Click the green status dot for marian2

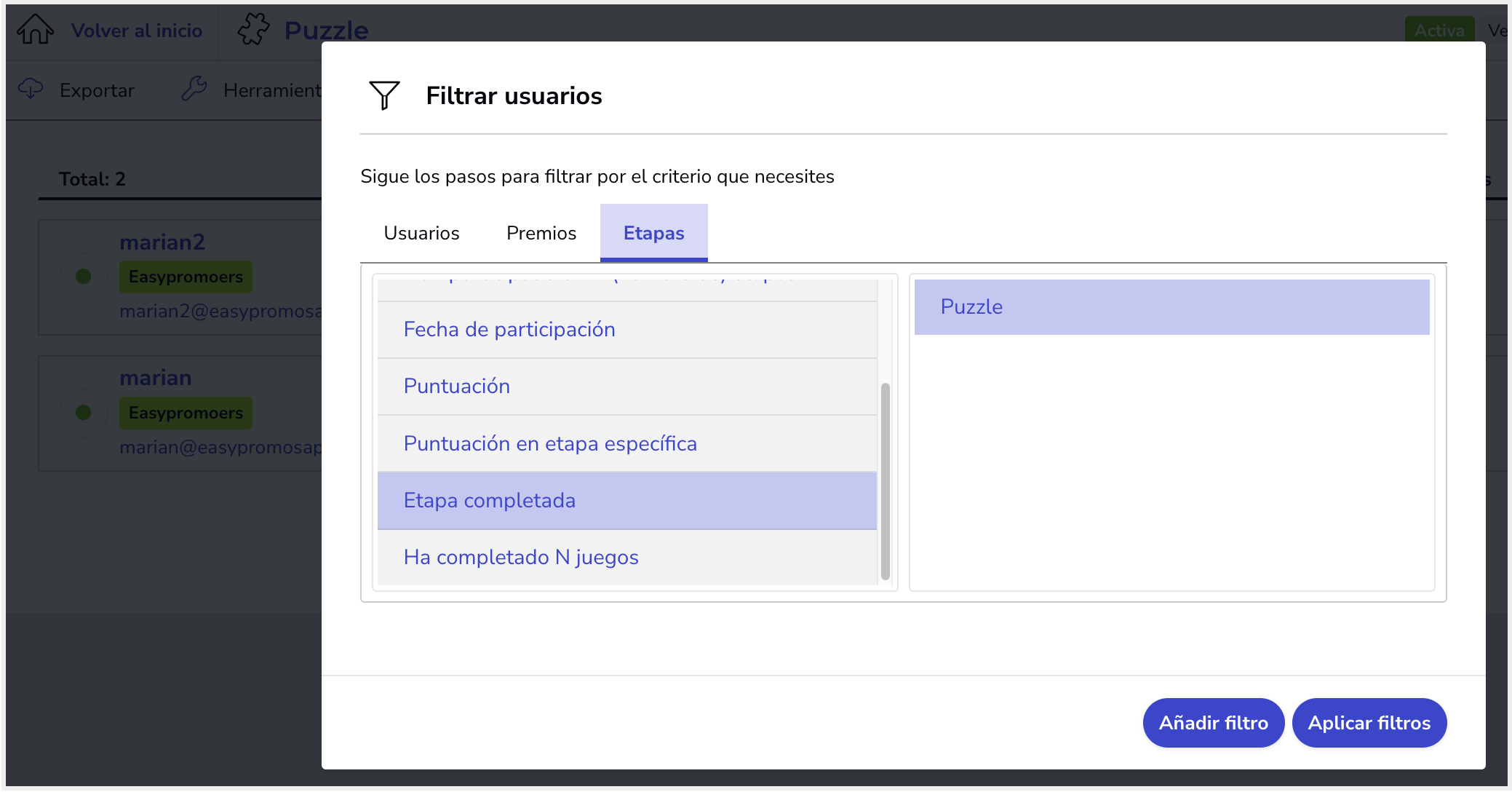click(x=84, y=277)
